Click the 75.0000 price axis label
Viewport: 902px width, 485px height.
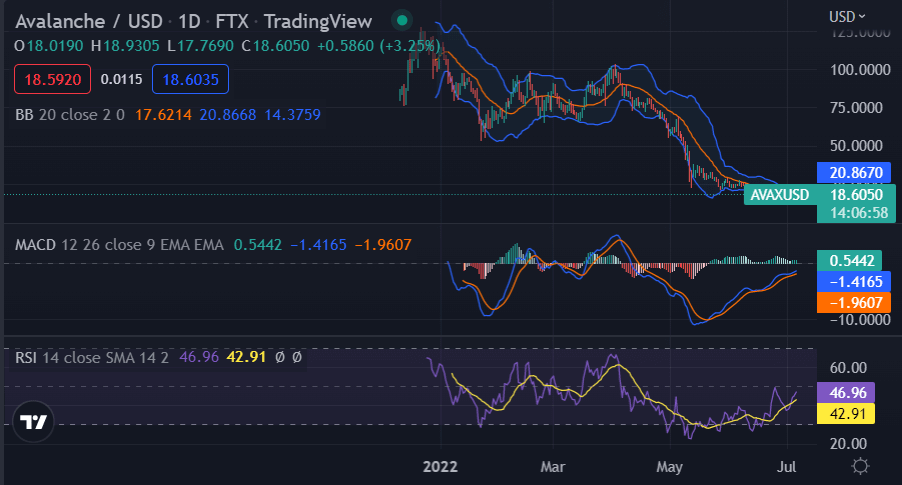coord(856,108)
